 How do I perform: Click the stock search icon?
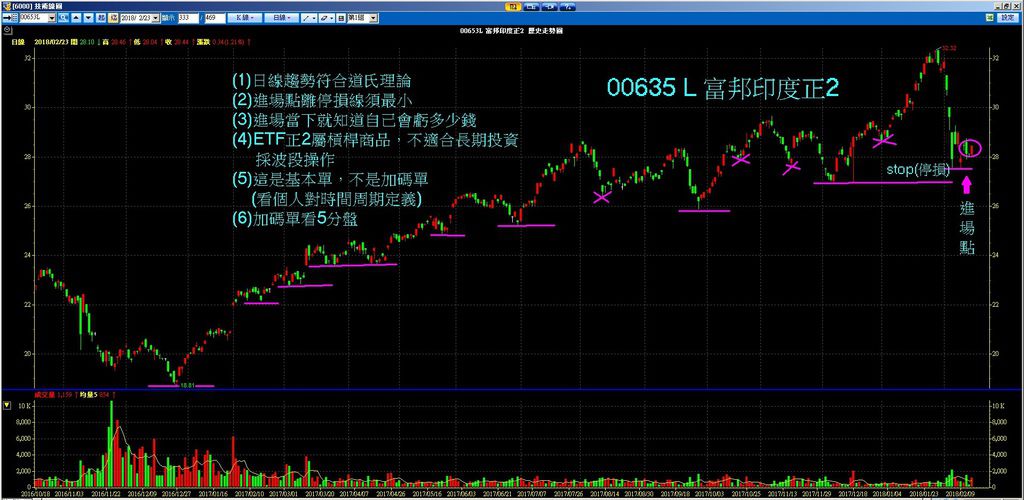pyautogui.click(x=63, y=18)
